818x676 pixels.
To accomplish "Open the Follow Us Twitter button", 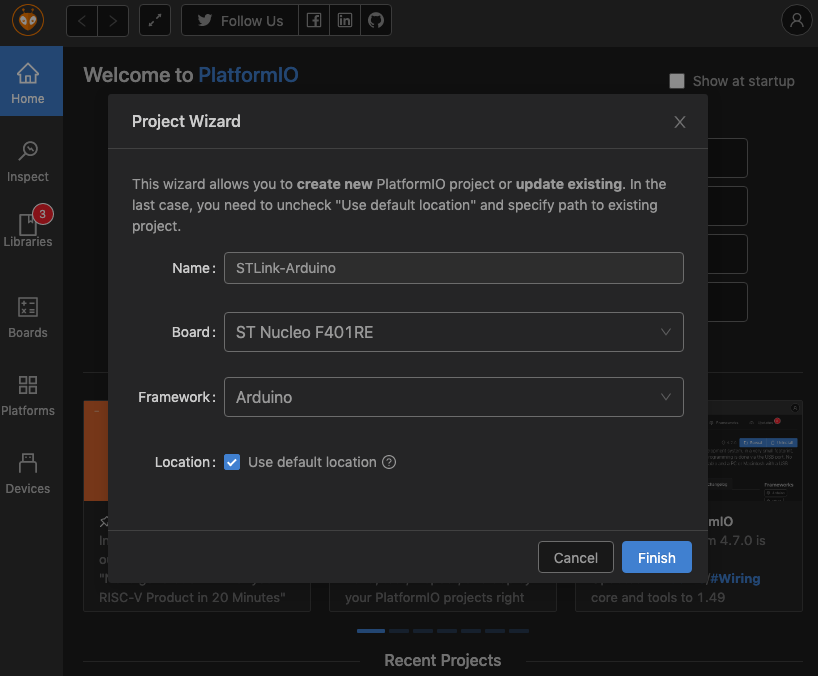I will click(x=240, y=21).
